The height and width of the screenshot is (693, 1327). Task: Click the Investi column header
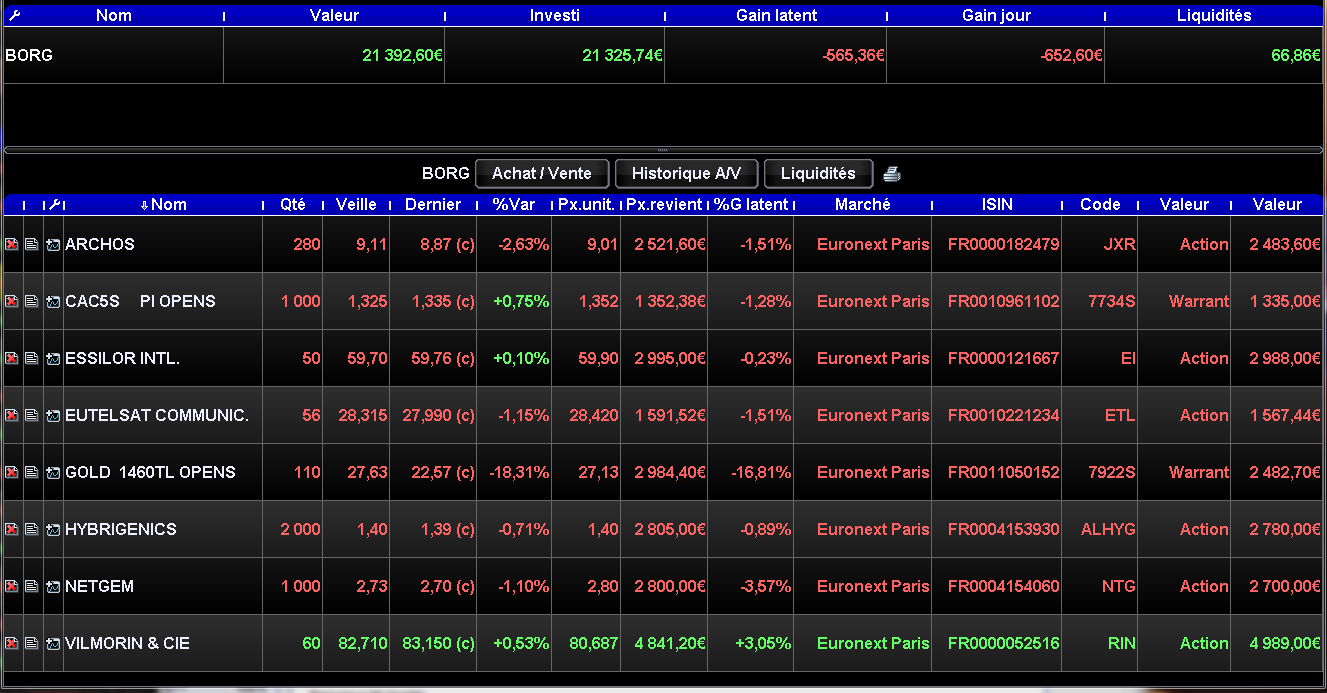[555, 15]
